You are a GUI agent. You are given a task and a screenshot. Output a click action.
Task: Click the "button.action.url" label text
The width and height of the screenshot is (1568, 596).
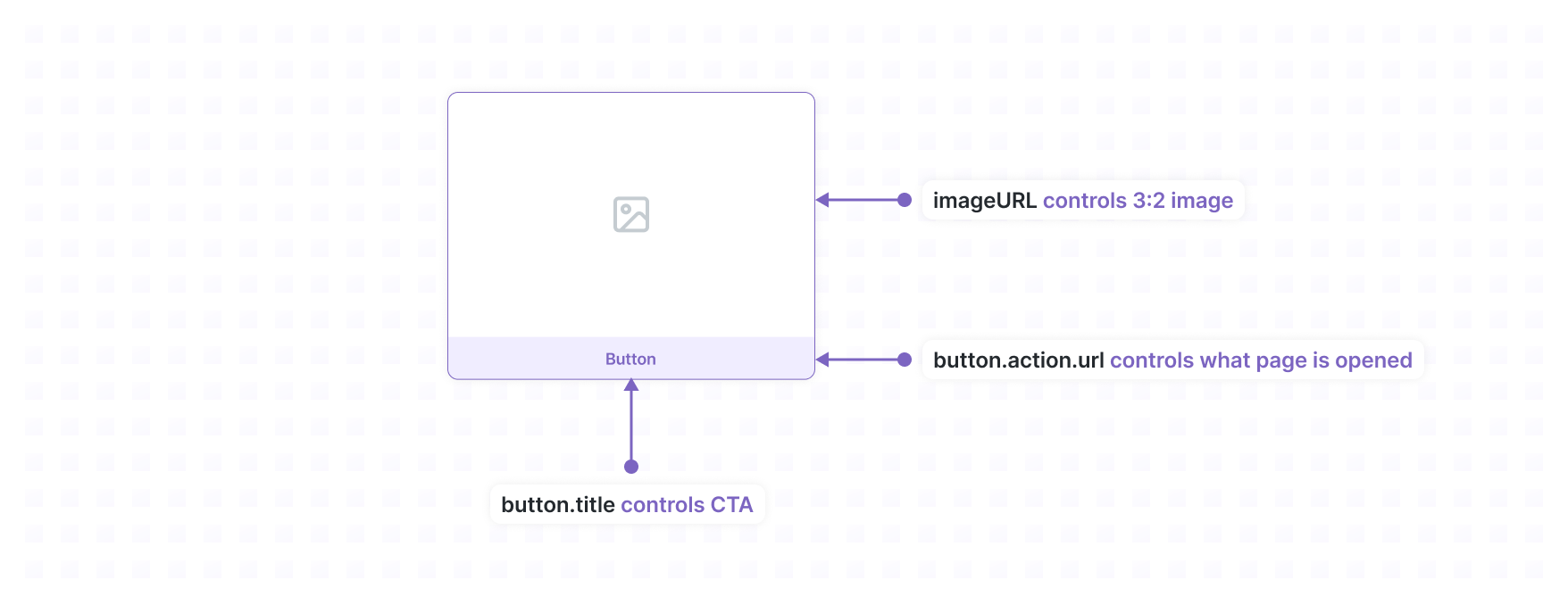pos(1018,360)
